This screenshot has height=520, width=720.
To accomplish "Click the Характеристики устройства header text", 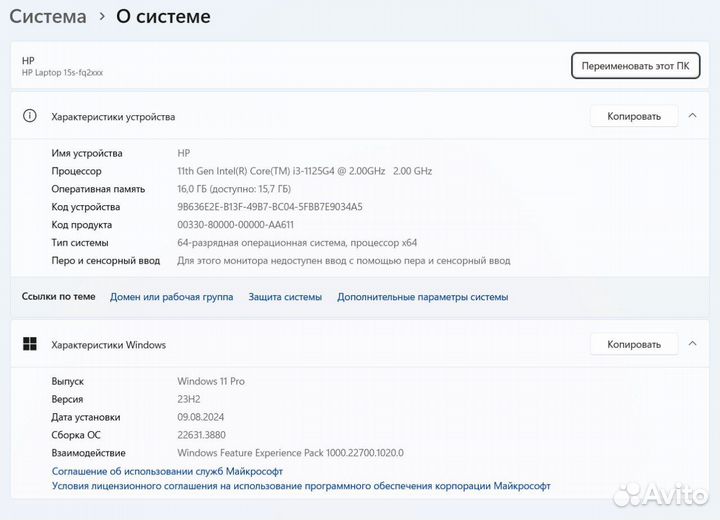I will [113, 117].
